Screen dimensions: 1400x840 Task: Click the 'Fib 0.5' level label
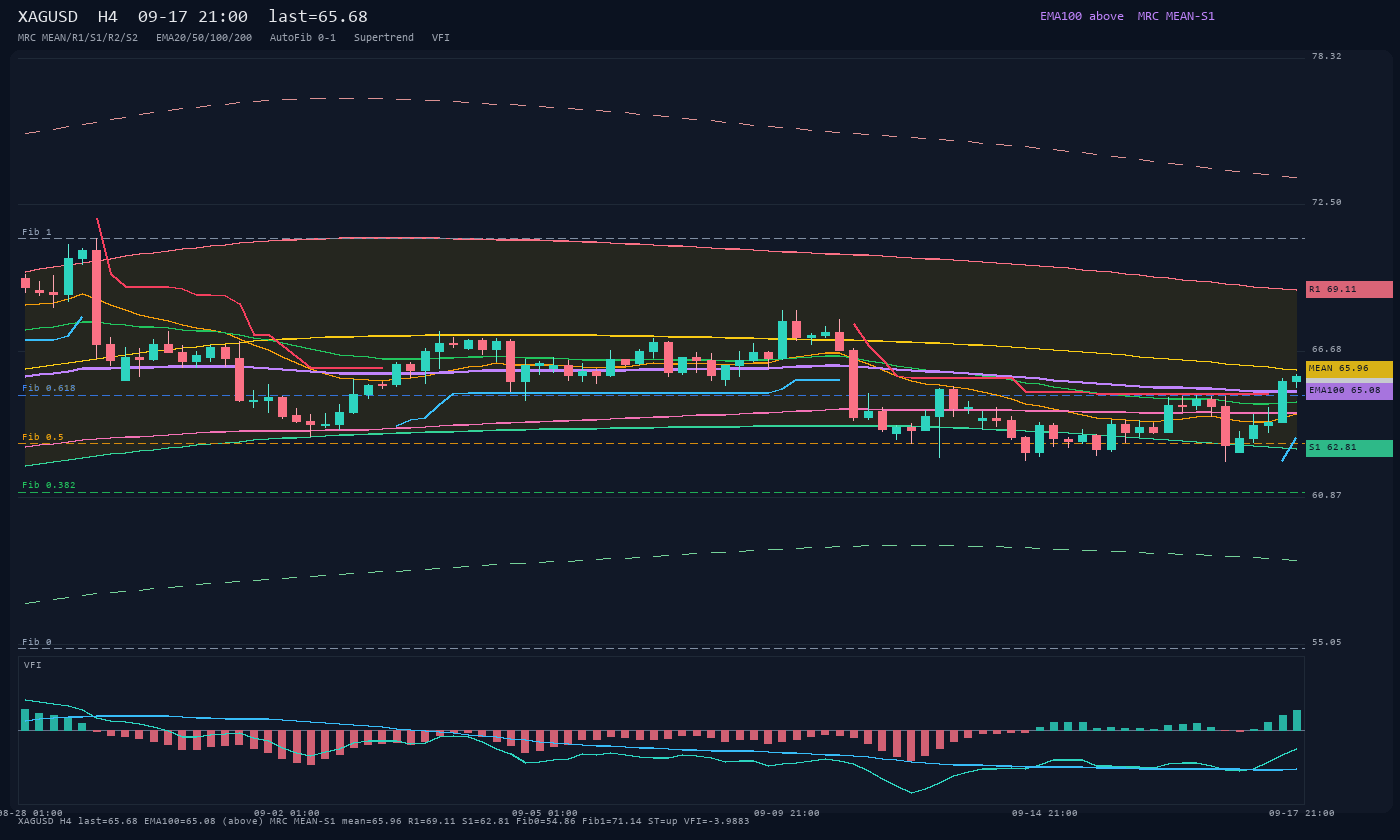click(x=43, y=437)
